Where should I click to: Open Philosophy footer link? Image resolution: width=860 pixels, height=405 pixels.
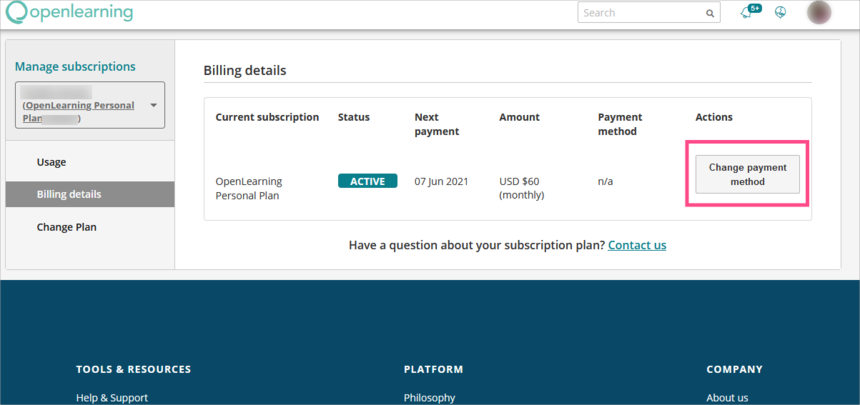click(430, 397)
